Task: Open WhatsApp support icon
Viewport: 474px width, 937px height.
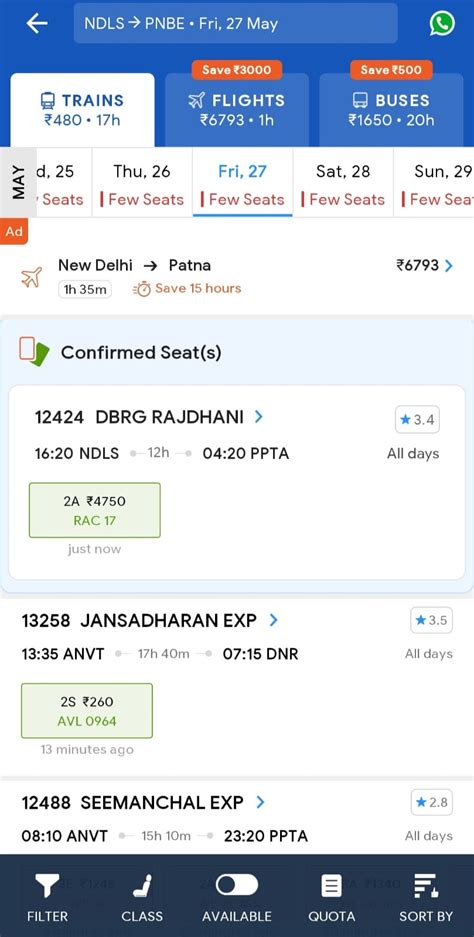Action: point(442,24)
